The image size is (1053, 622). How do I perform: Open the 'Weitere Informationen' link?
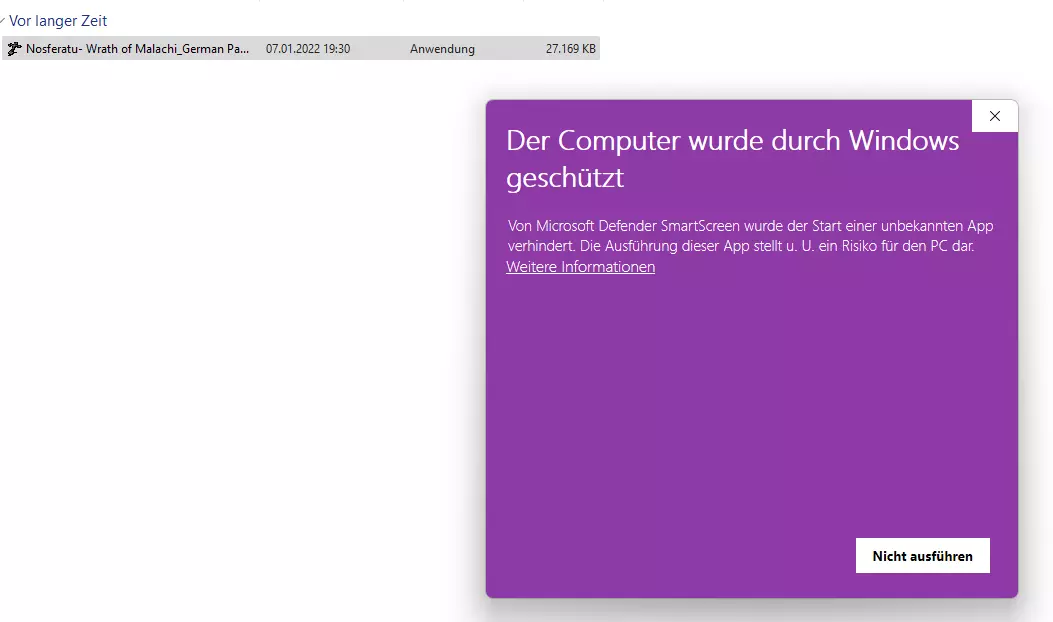pos(580,267)
